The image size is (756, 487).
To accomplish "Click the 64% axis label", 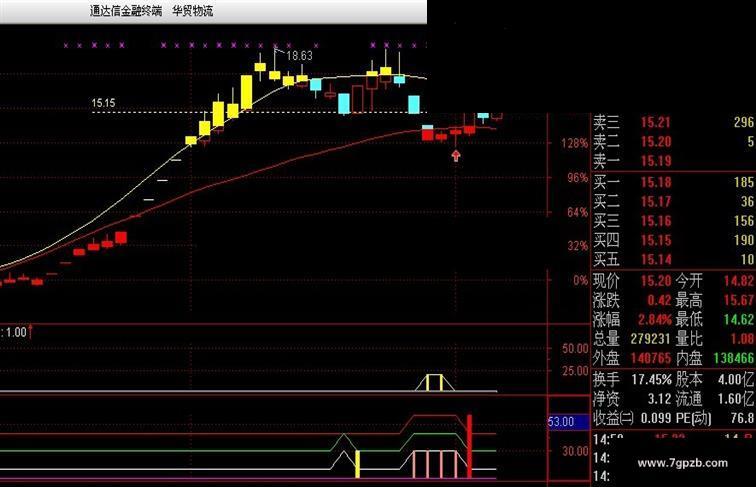I will point(578,212).
